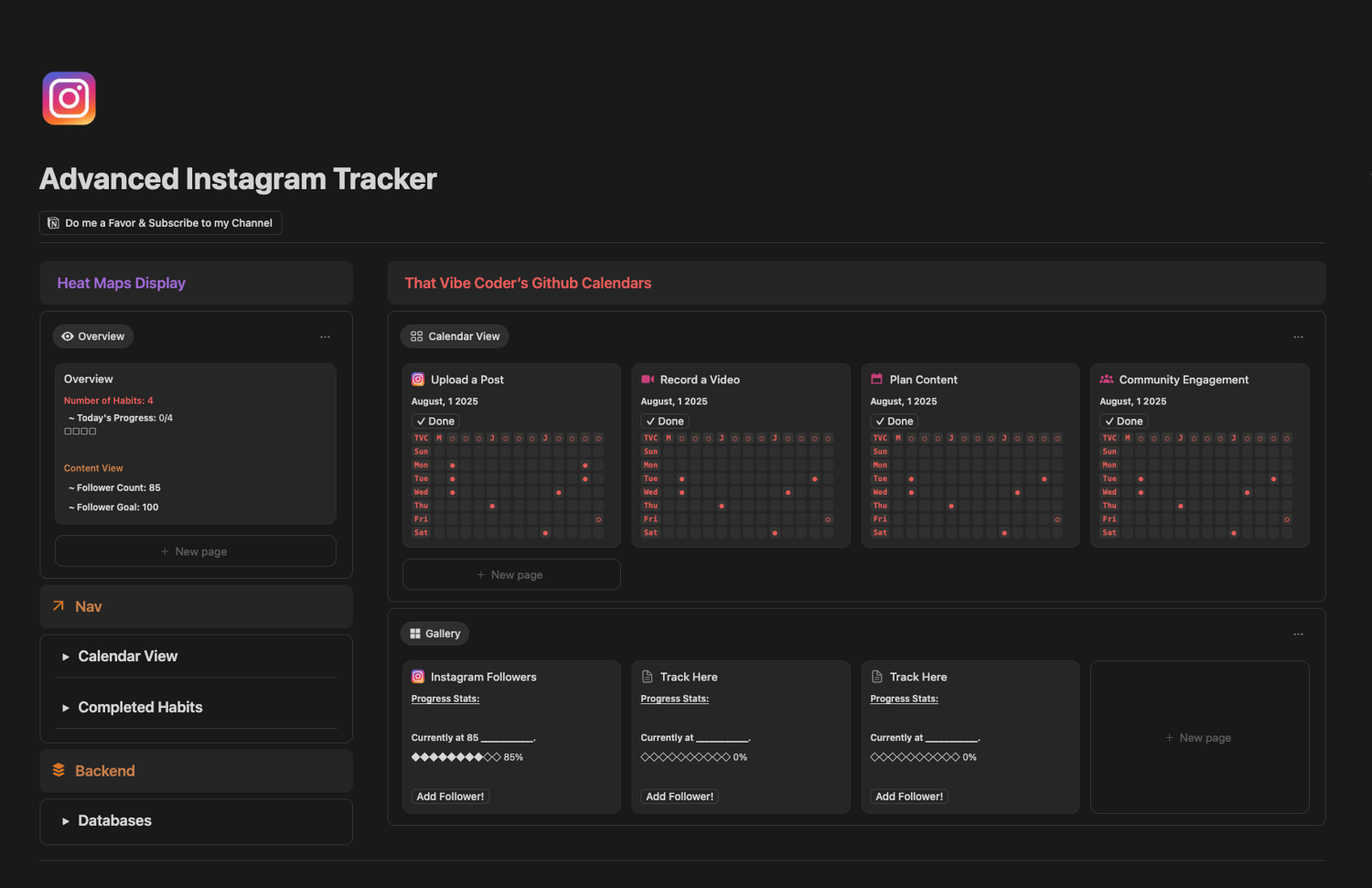Select the Gallery view tab
Screen dimensions: 1372x888
coord(434,634)
